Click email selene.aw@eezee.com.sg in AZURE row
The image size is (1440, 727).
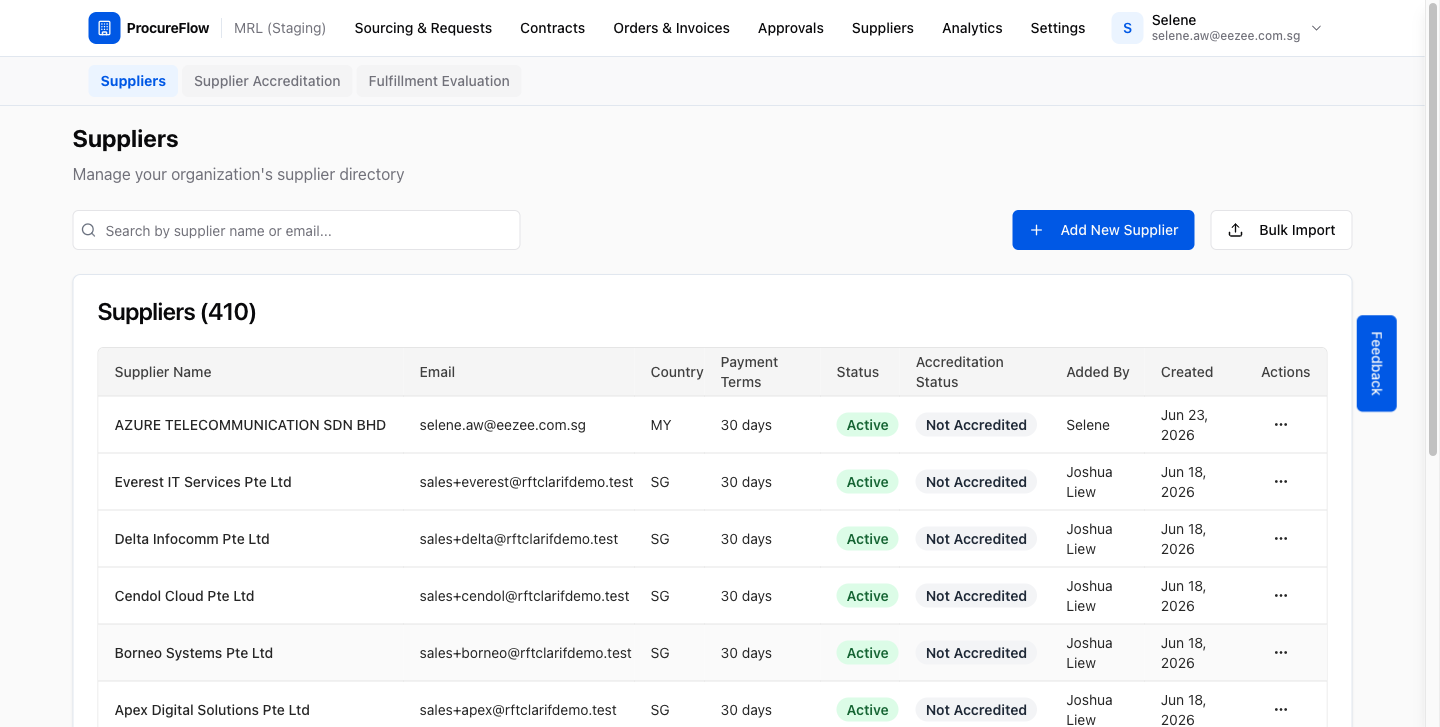[503, 425]
